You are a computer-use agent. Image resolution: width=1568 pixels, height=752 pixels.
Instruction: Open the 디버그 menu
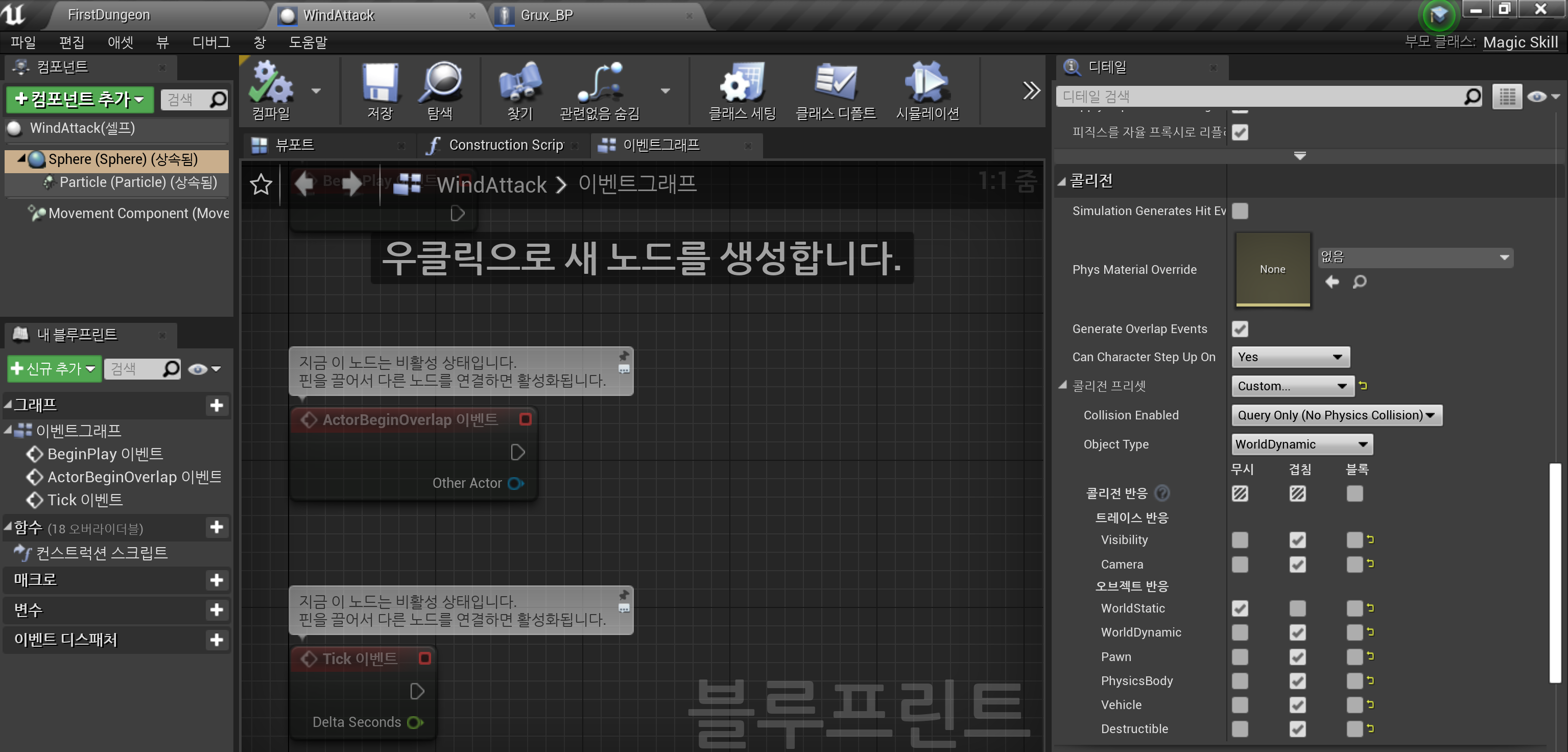pos(211,42)
